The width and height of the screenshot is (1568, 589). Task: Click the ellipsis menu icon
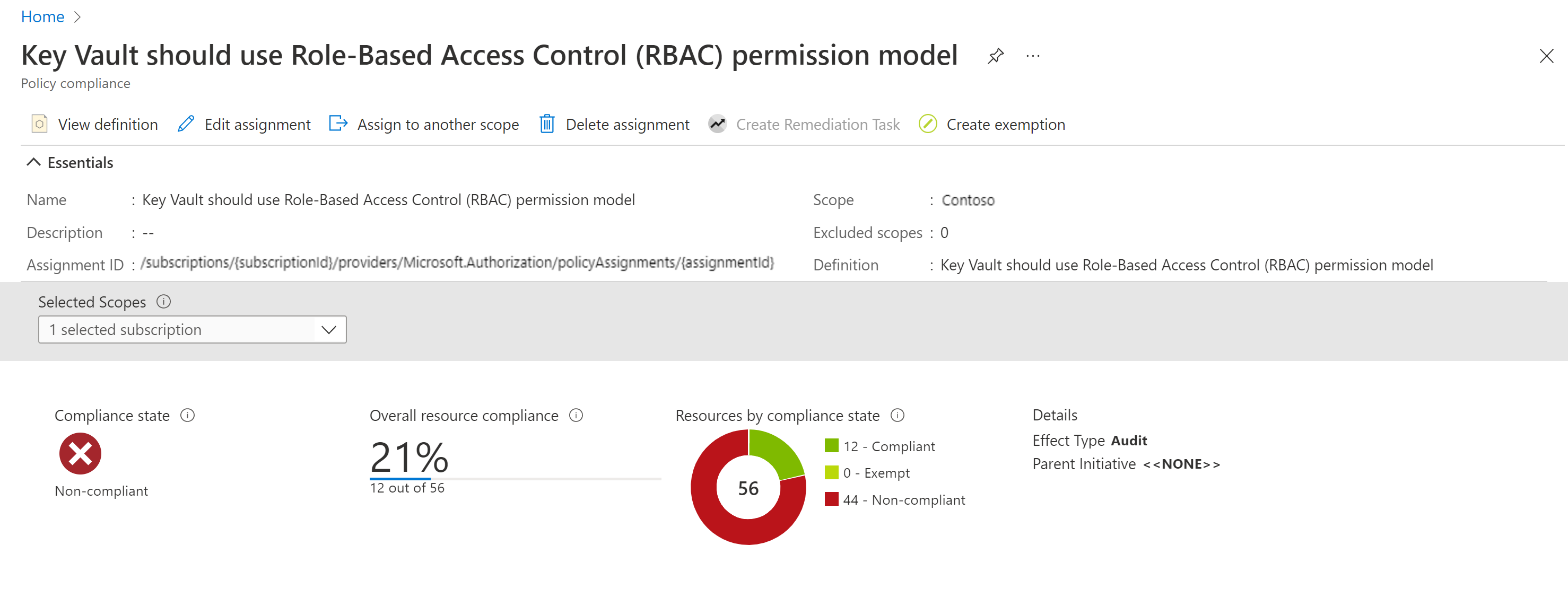pos(1036,57)
